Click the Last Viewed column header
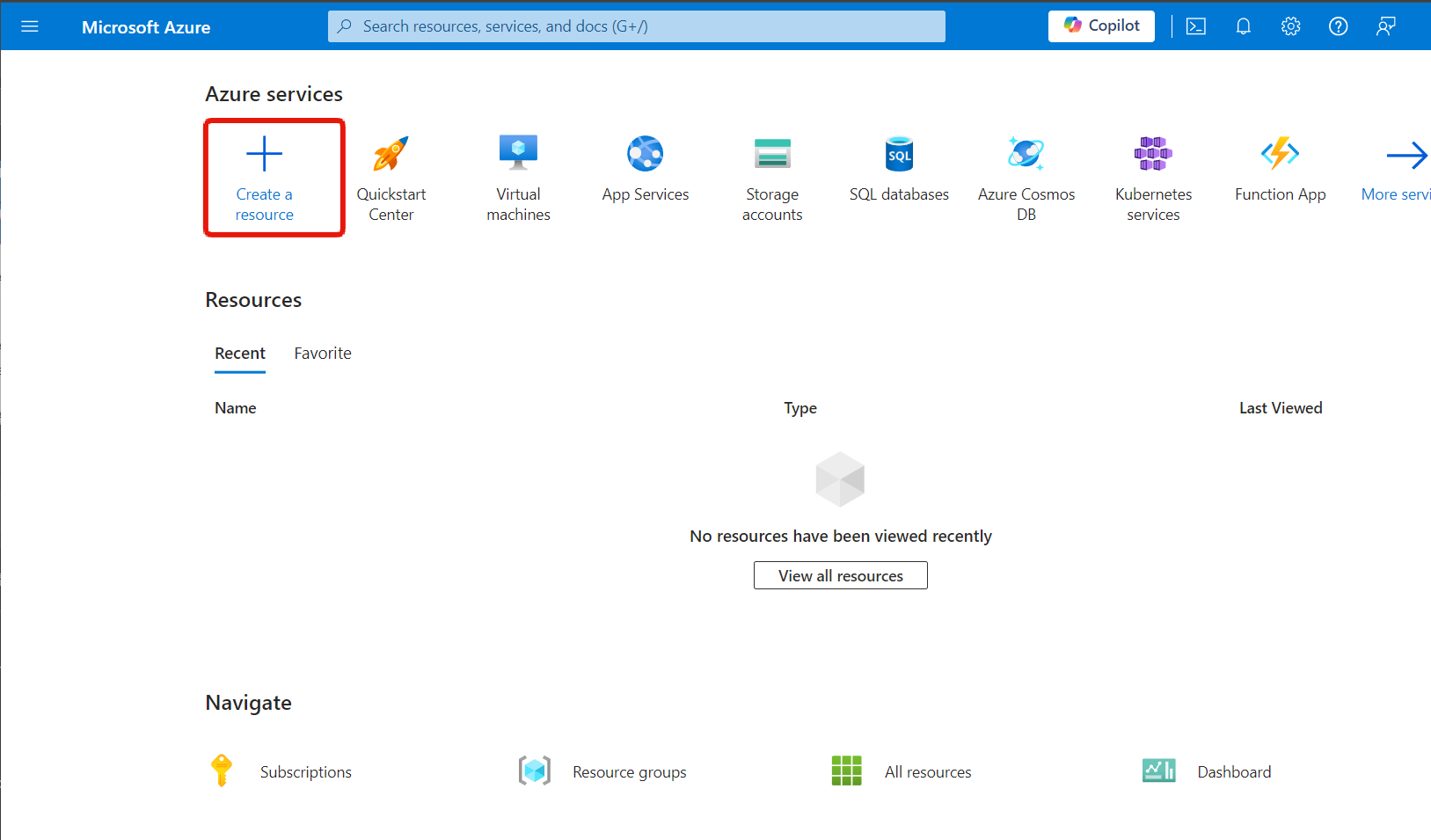The image size is (1431, 840). (x=1281, y=408)
